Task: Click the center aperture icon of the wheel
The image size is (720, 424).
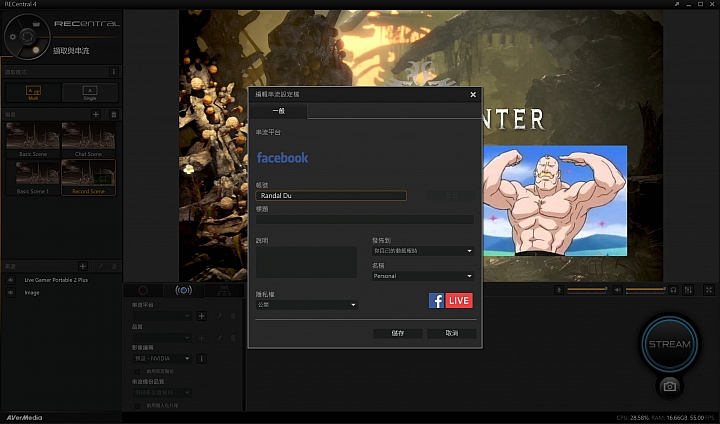Action: pyautogui.click(x=27, y=37)
